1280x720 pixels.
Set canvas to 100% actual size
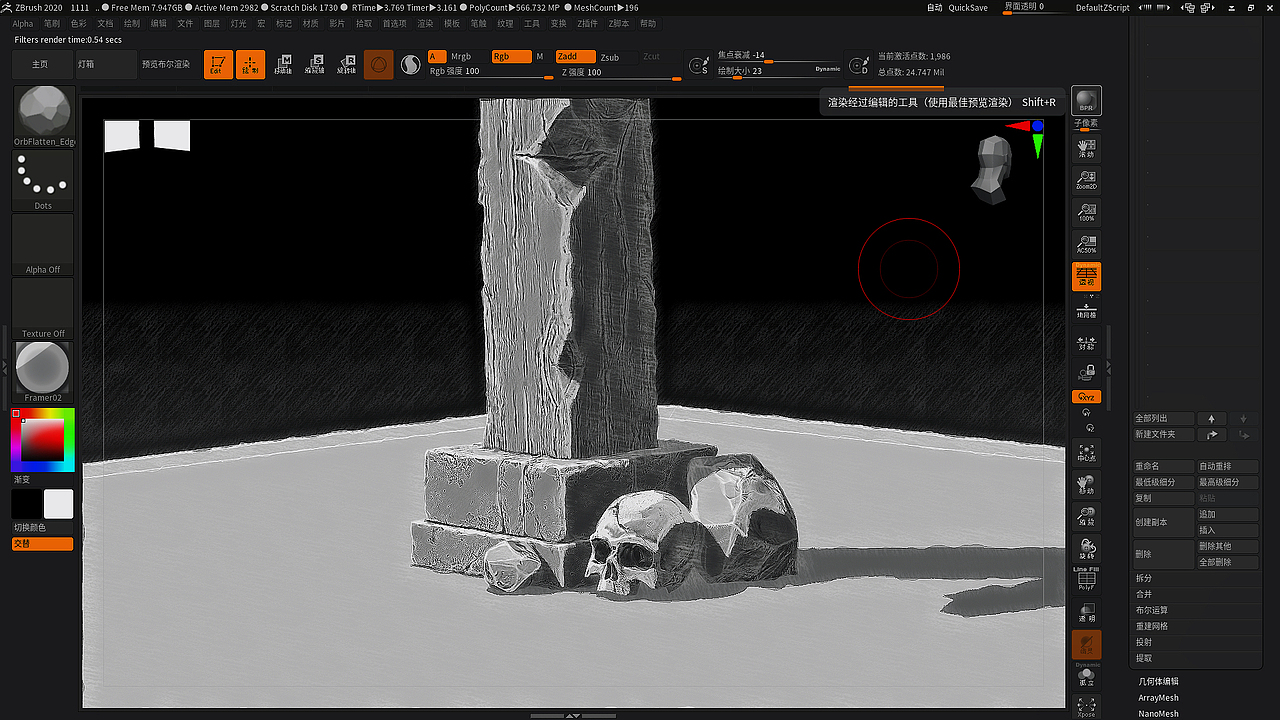(1086, 212)
